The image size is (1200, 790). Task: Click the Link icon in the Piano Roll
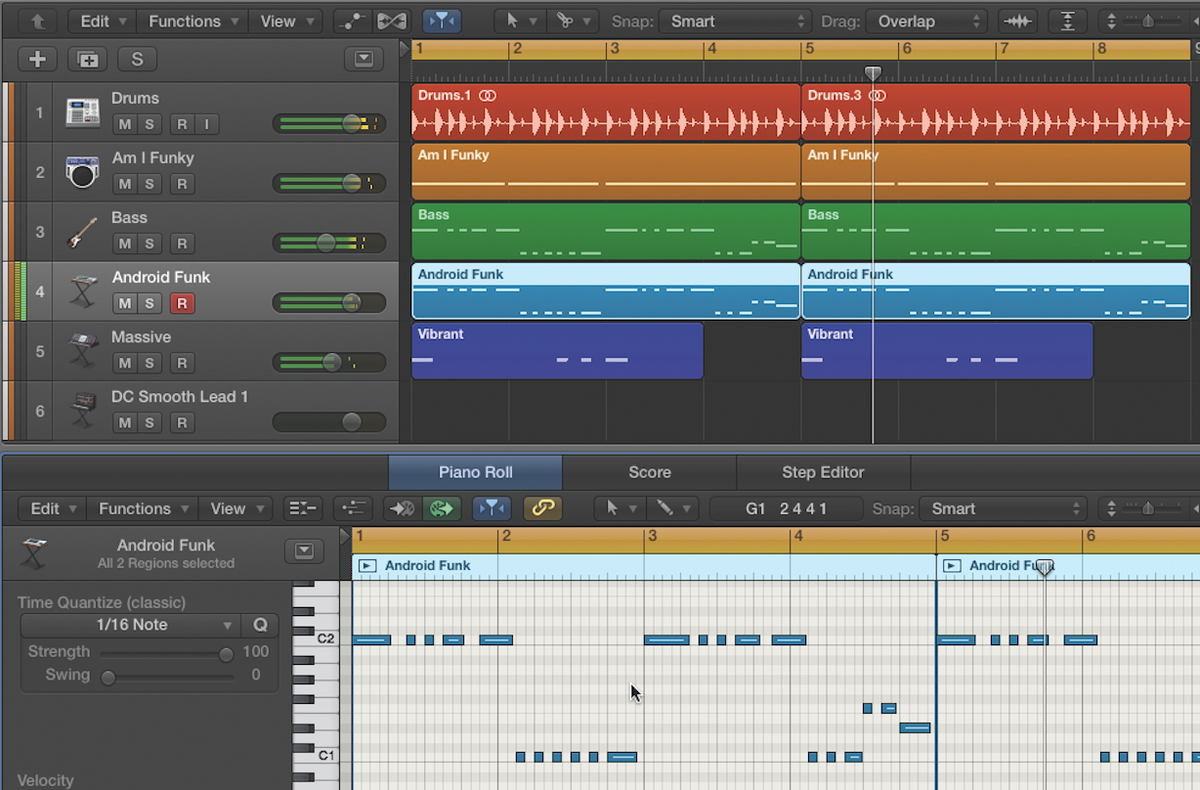[x=542, y=508]
